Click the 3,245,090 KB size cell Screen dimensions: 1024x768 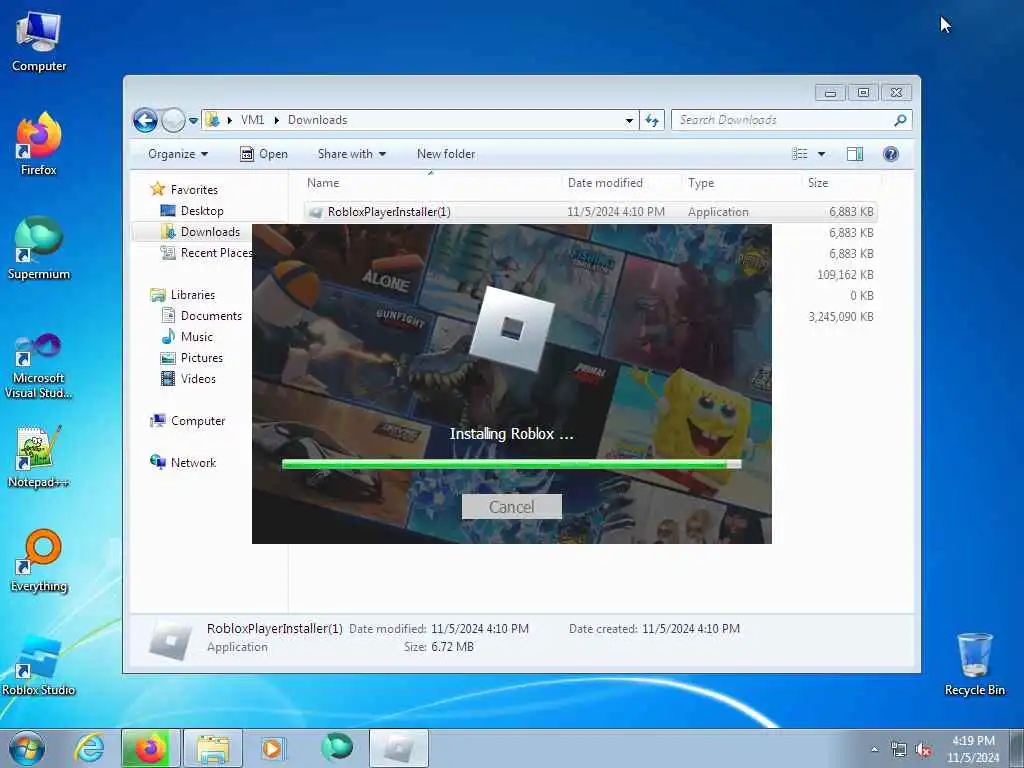click(x=841, y=317)
